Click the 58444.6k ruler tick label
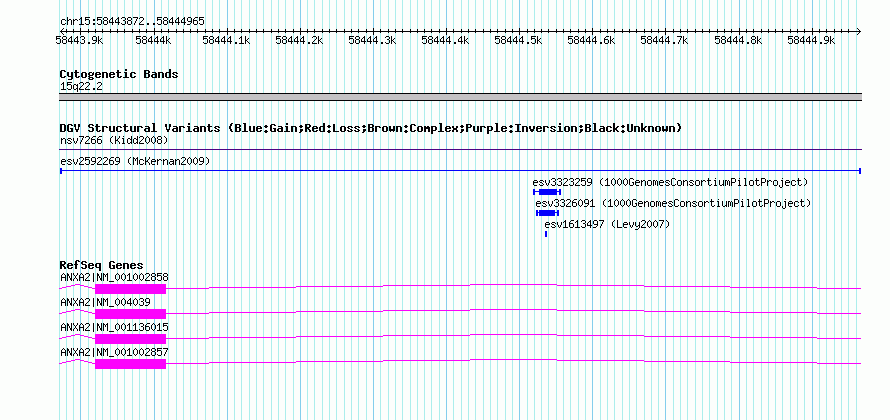890x420 pixels. 591,40
